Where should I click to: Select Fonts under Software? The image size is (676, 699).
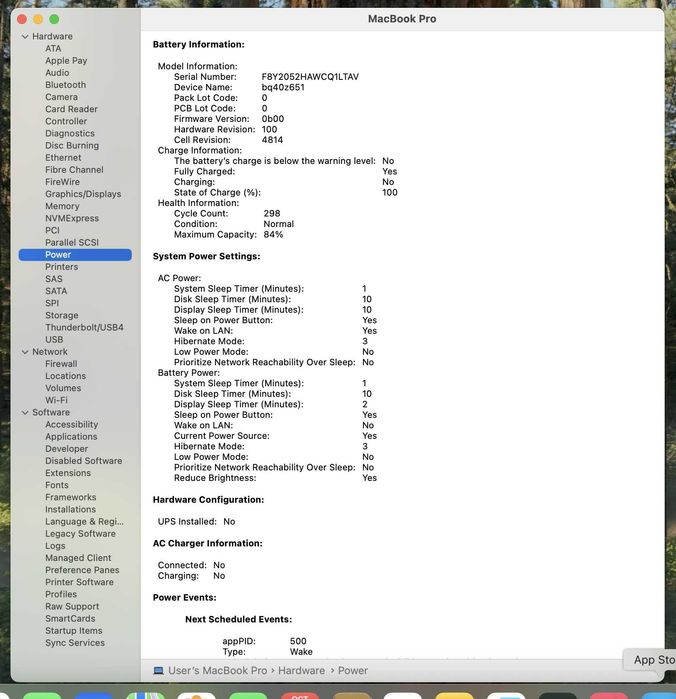(57, 485)
